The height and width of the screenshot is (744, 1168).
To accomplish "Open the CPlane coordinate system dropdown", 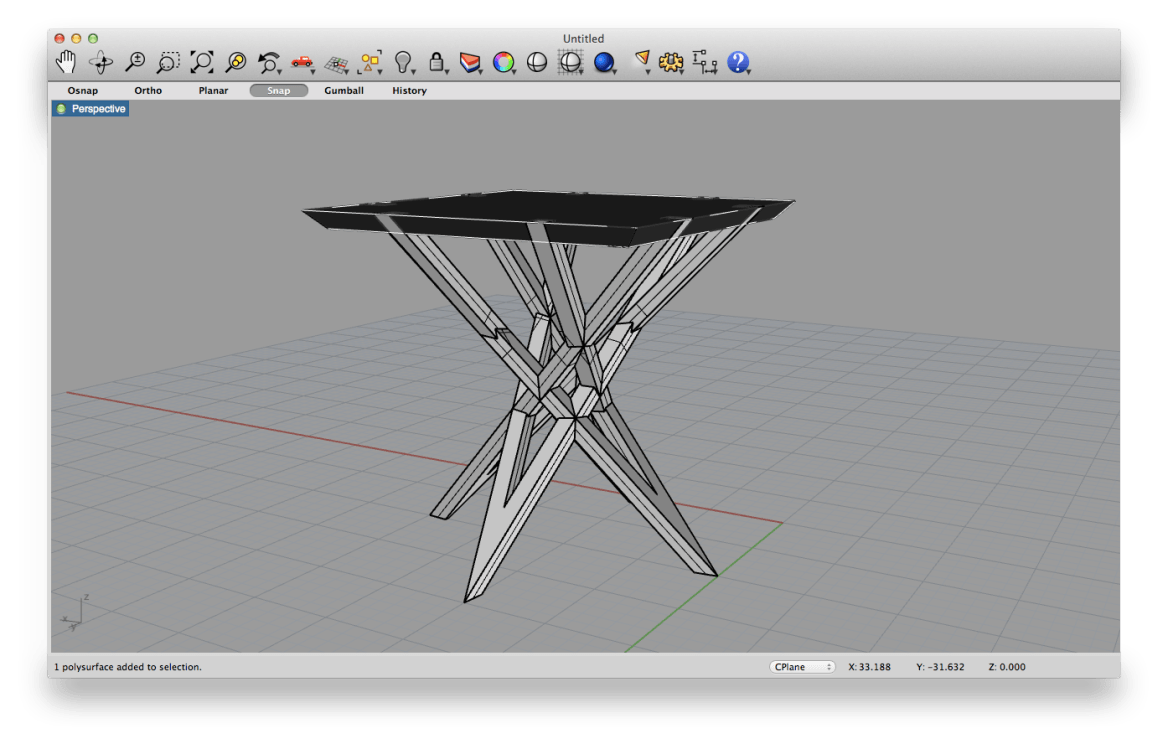I will click(801, 667).
